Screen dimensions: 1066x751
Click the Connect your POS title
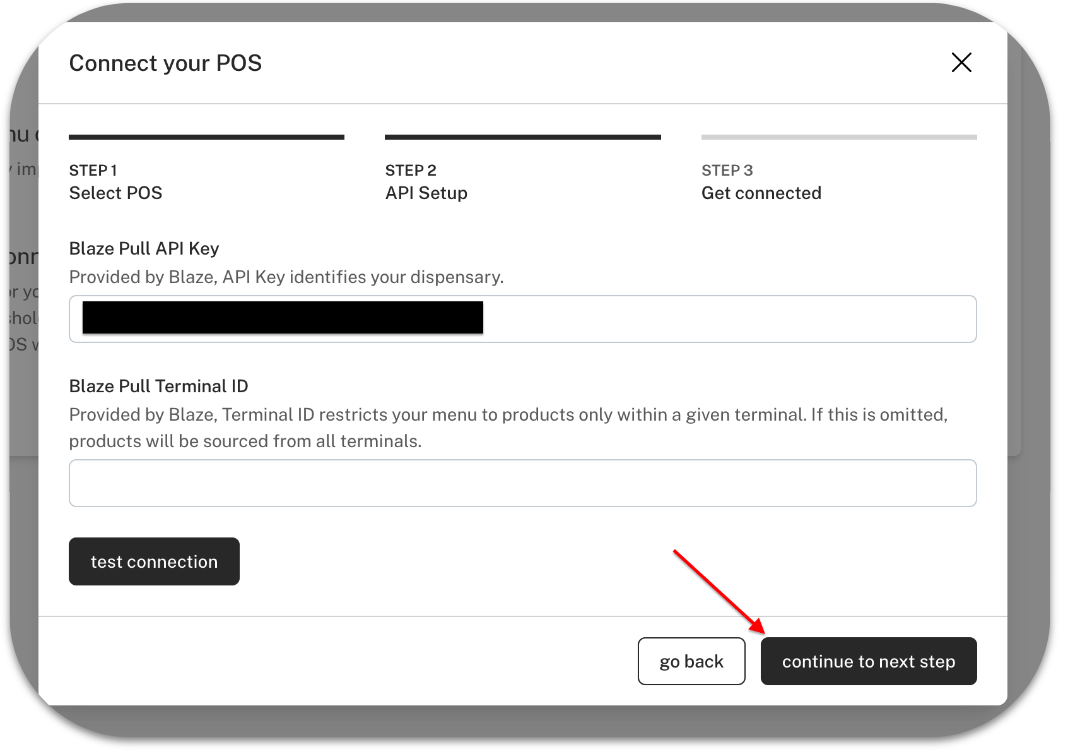click(x=165, y=63)
